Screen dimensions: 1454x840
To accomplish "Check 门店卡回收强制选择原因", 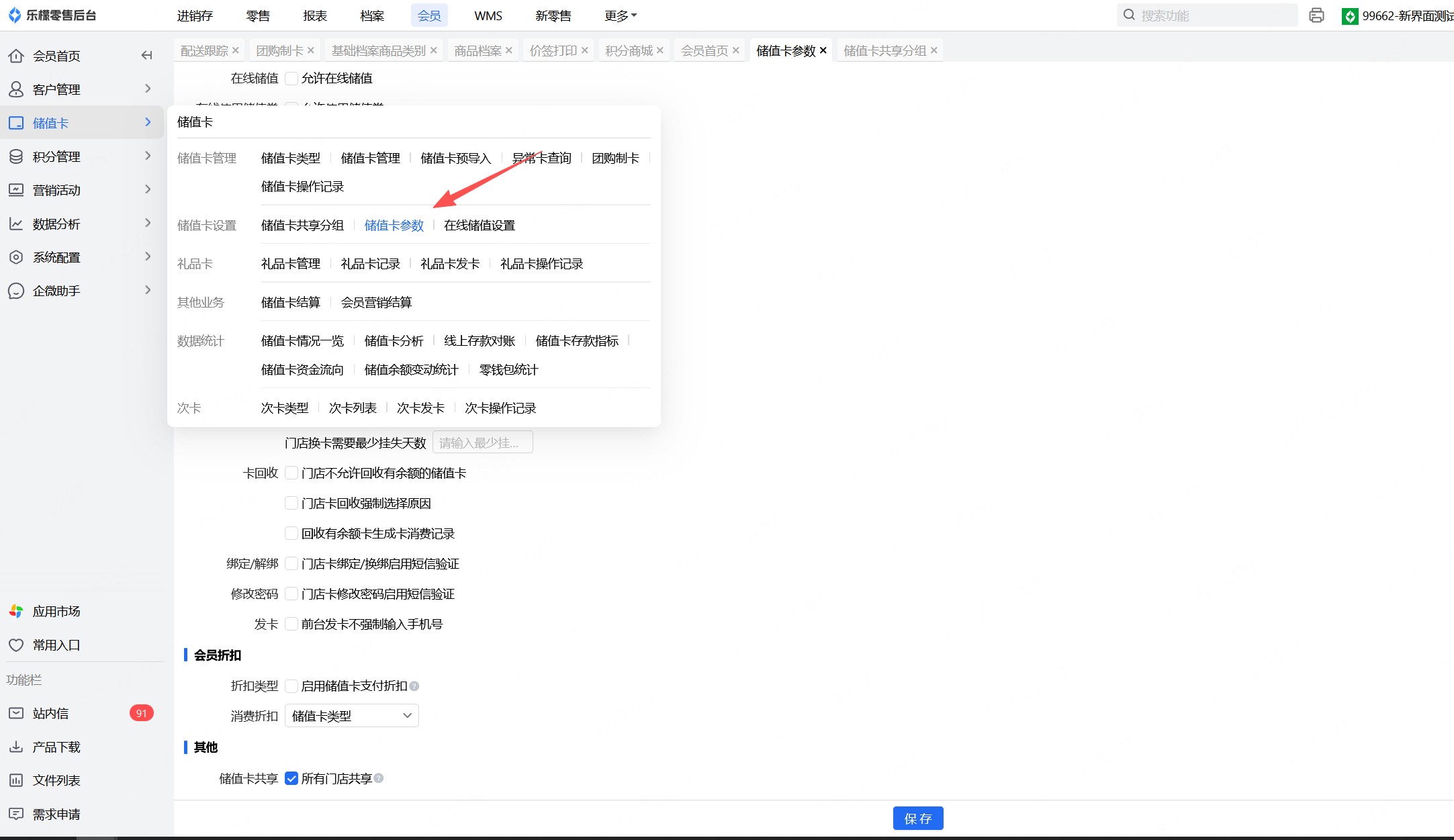I will point(291,503).
